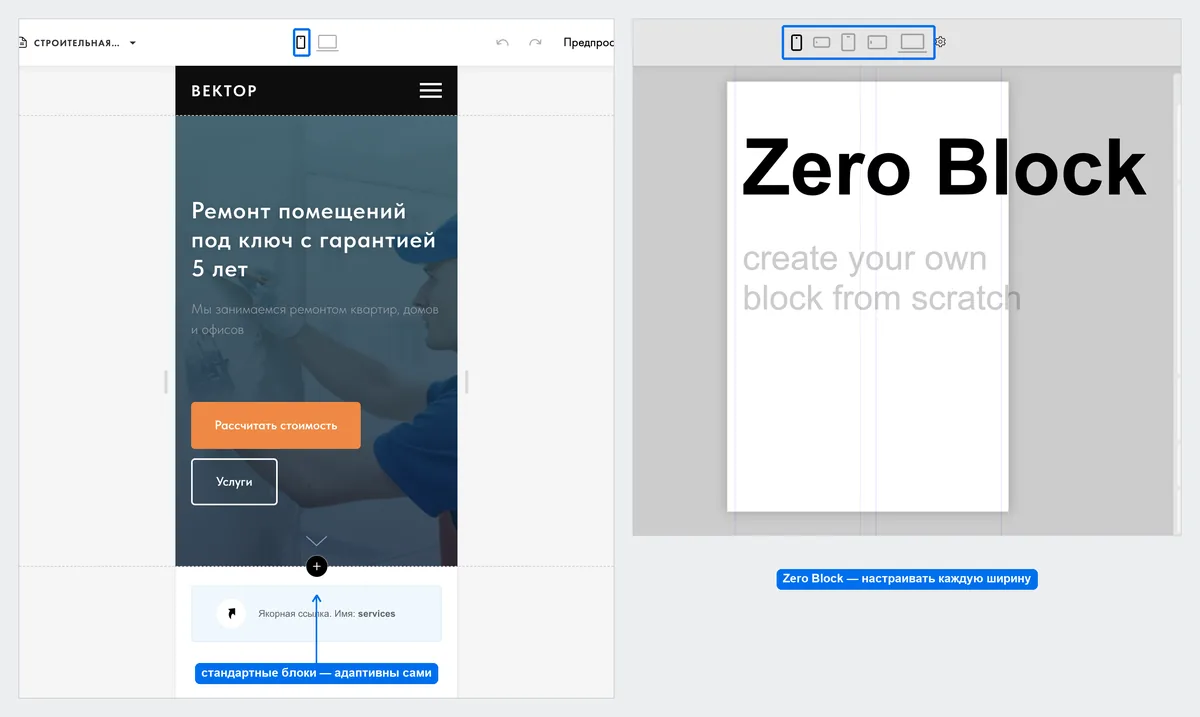Open the СТРОИТЕЛЬНАЯ project dropdown
Viewport: 1200px width, 717px height.
[x=85, y=43]
